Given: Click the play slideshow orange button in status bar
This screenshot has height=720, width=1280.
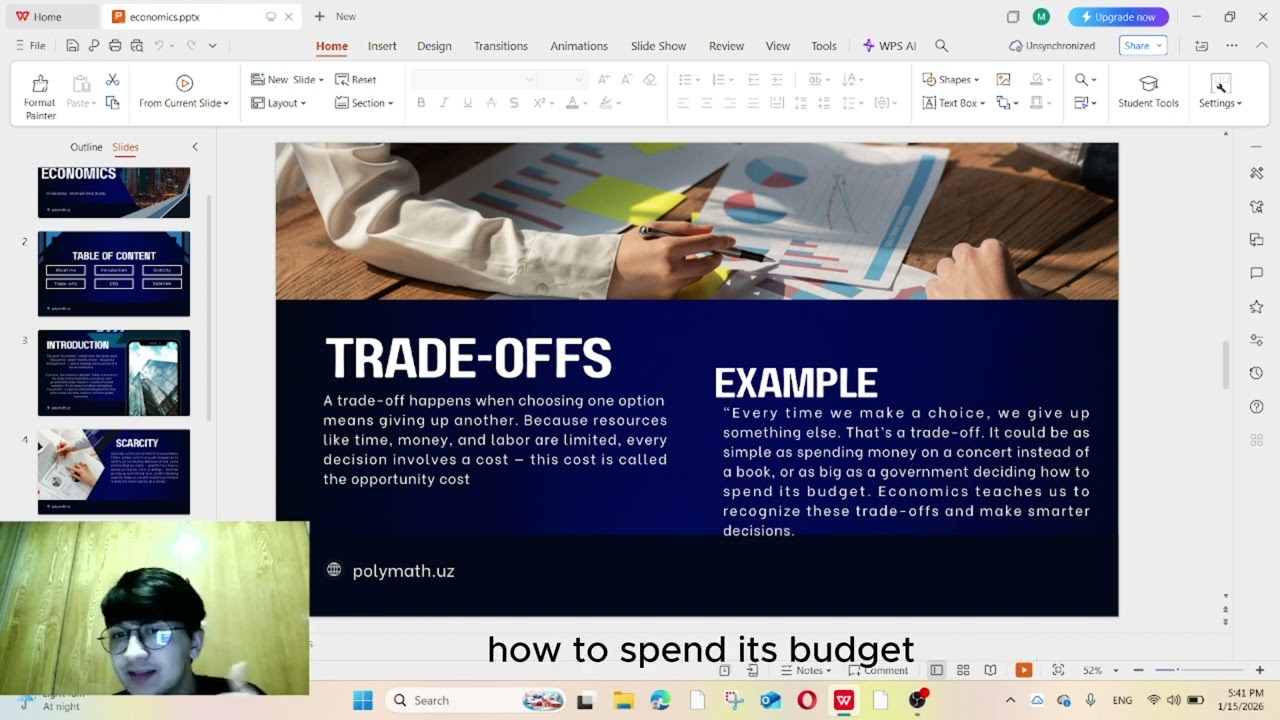Looking at the screenshot, I should 1023,670.
